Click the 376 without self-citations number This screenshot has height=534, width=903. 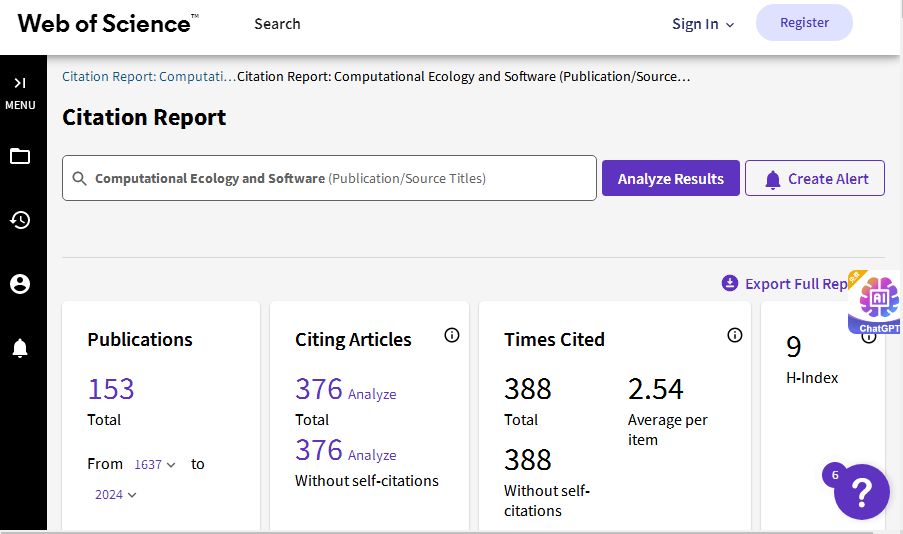pyautogui.click(x=319, y=450)
